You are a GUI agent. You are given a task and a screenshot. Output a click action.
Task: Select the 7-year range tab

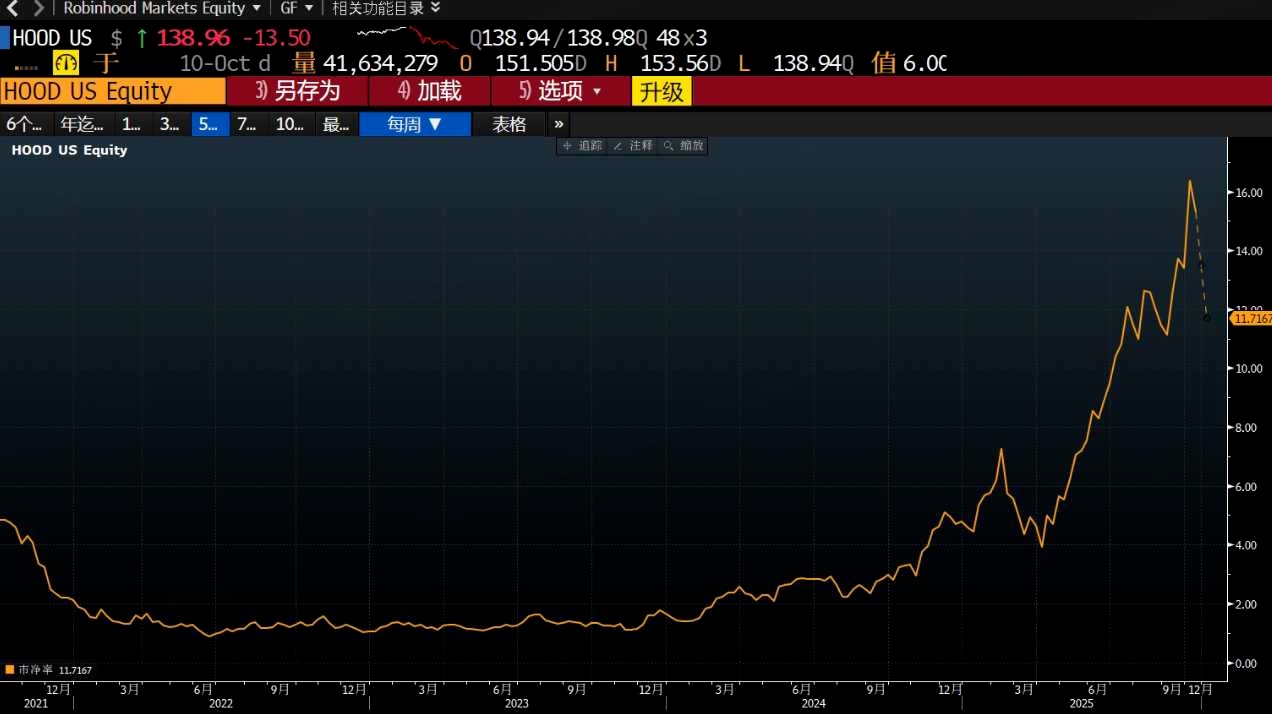click(247, 124)
